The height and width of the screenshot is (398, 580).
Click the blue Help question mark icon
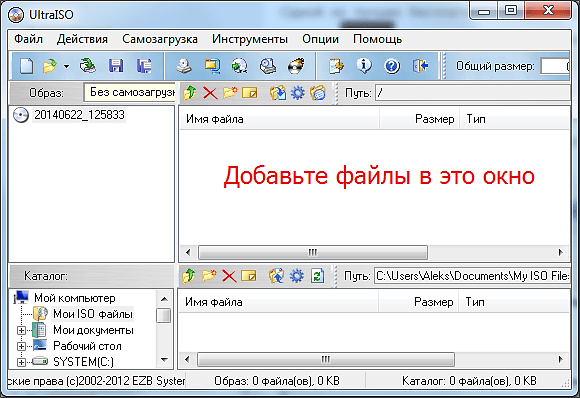tap(392, 66)
